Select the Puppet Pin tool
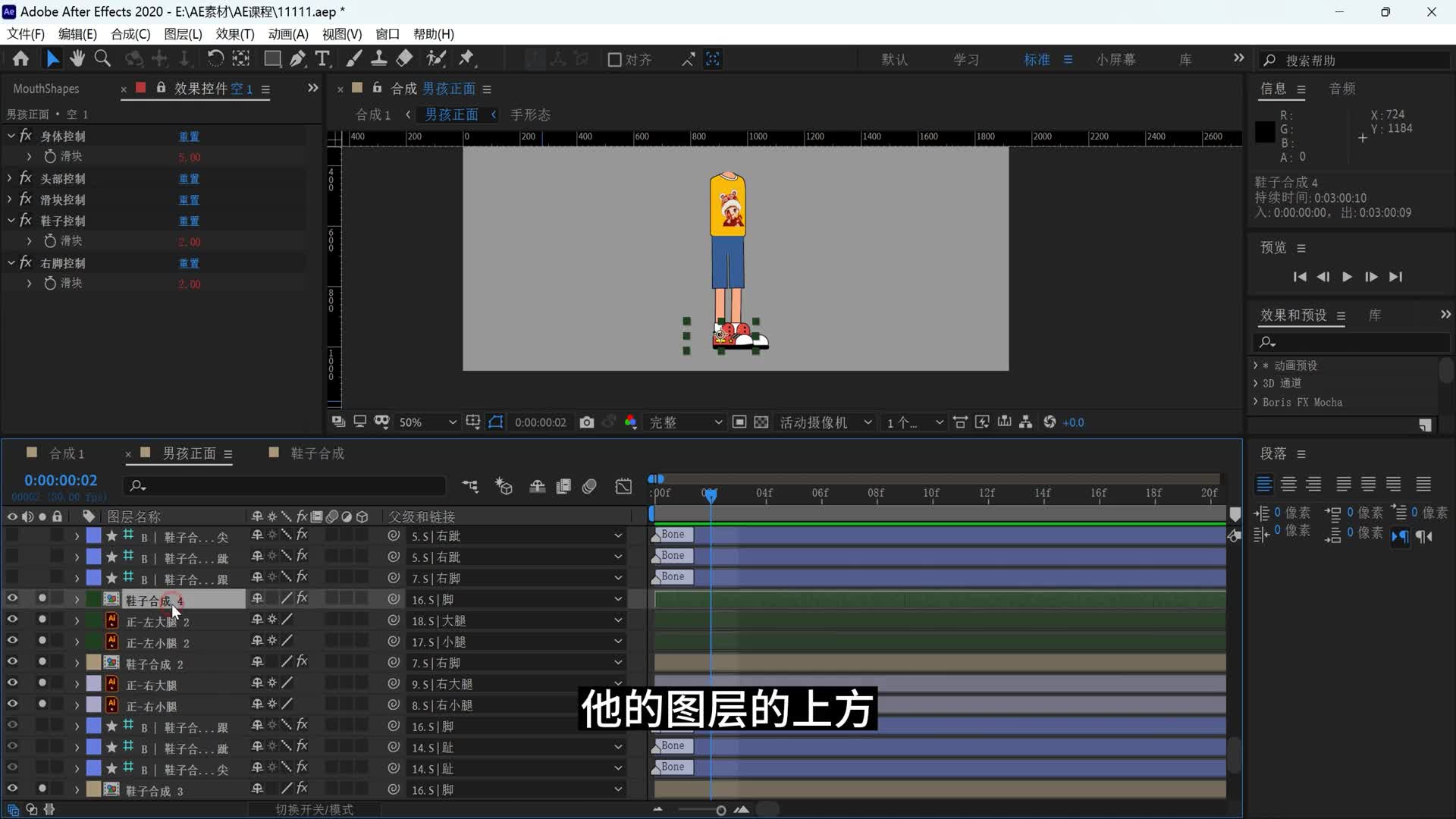Screen dimensions: 1456x819 (x=466, y=59)
